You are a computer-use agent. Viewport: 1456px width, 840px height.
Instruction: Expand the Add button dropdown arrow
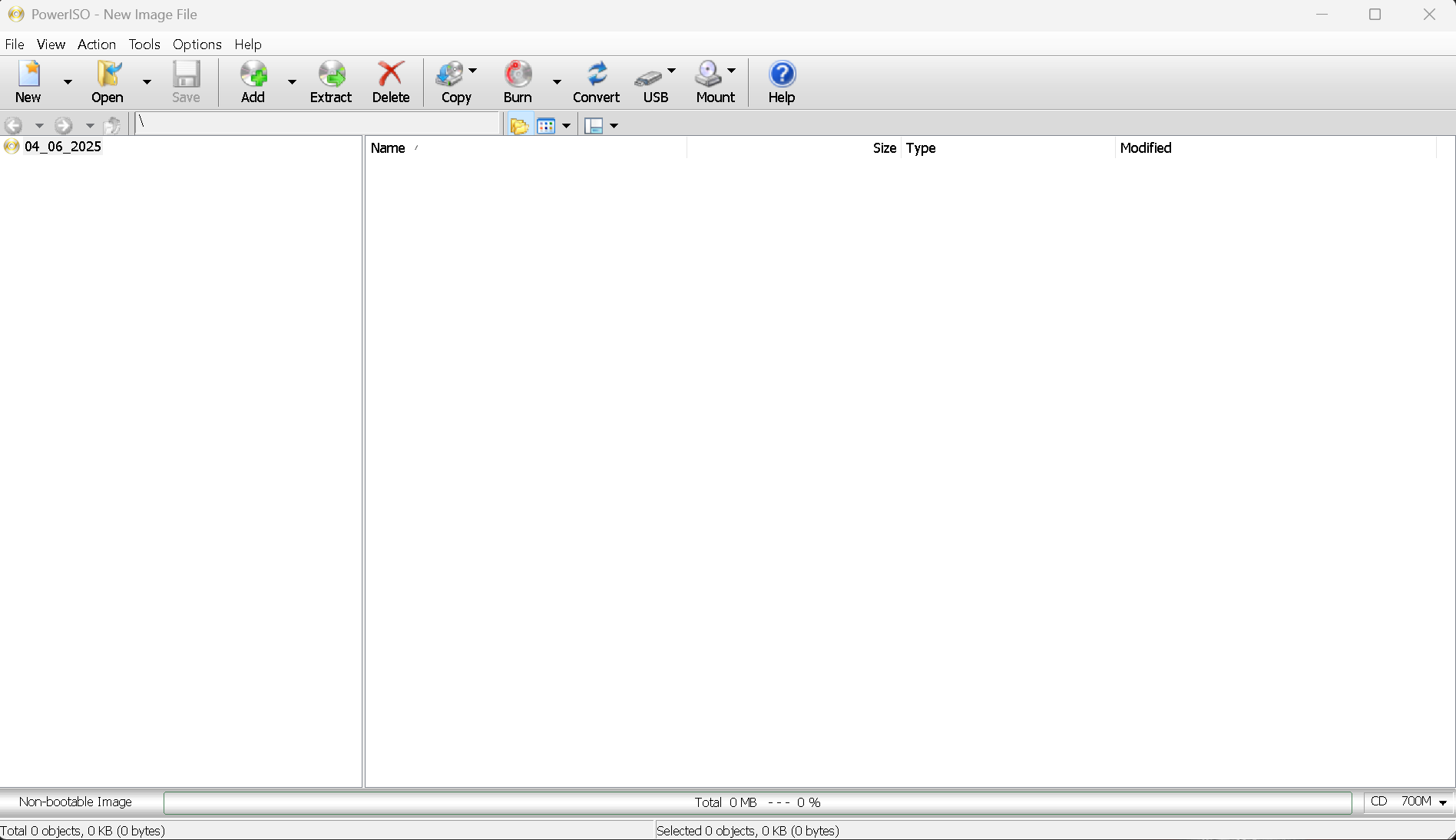point(292,82)
